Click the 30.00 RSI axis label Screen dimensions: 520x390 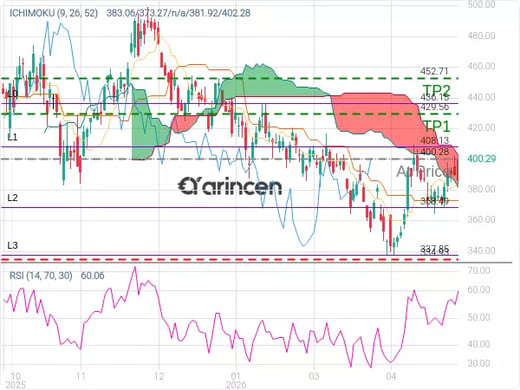pyautogui.click(x=479, y=363)
